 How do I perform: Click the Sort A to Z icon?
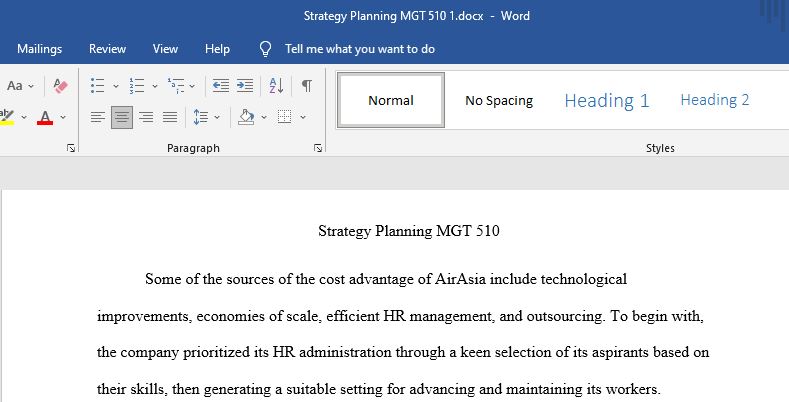tap(276, 86)
